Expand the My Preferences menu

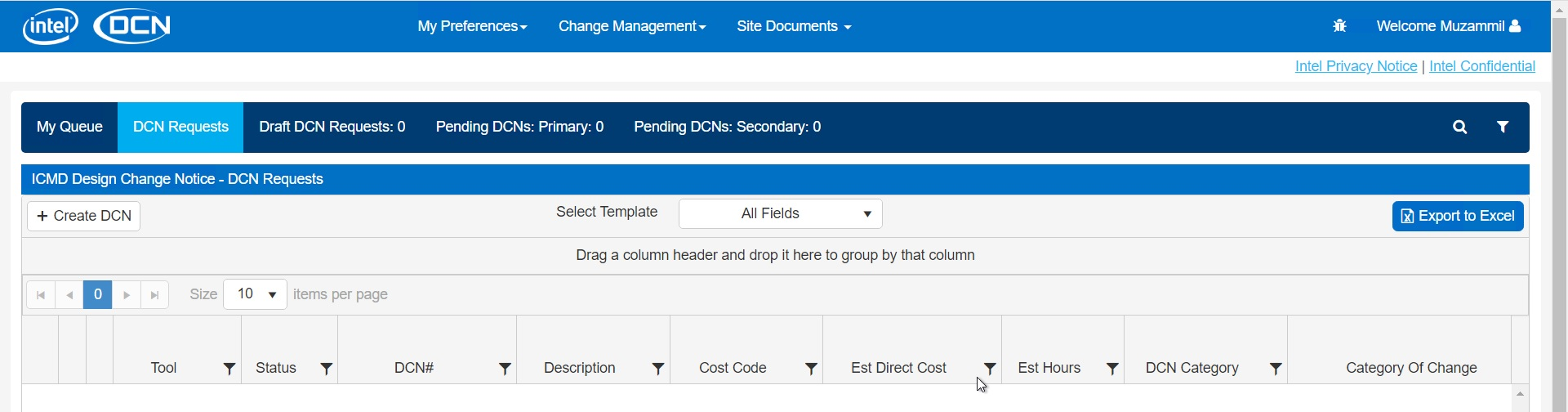472,26
